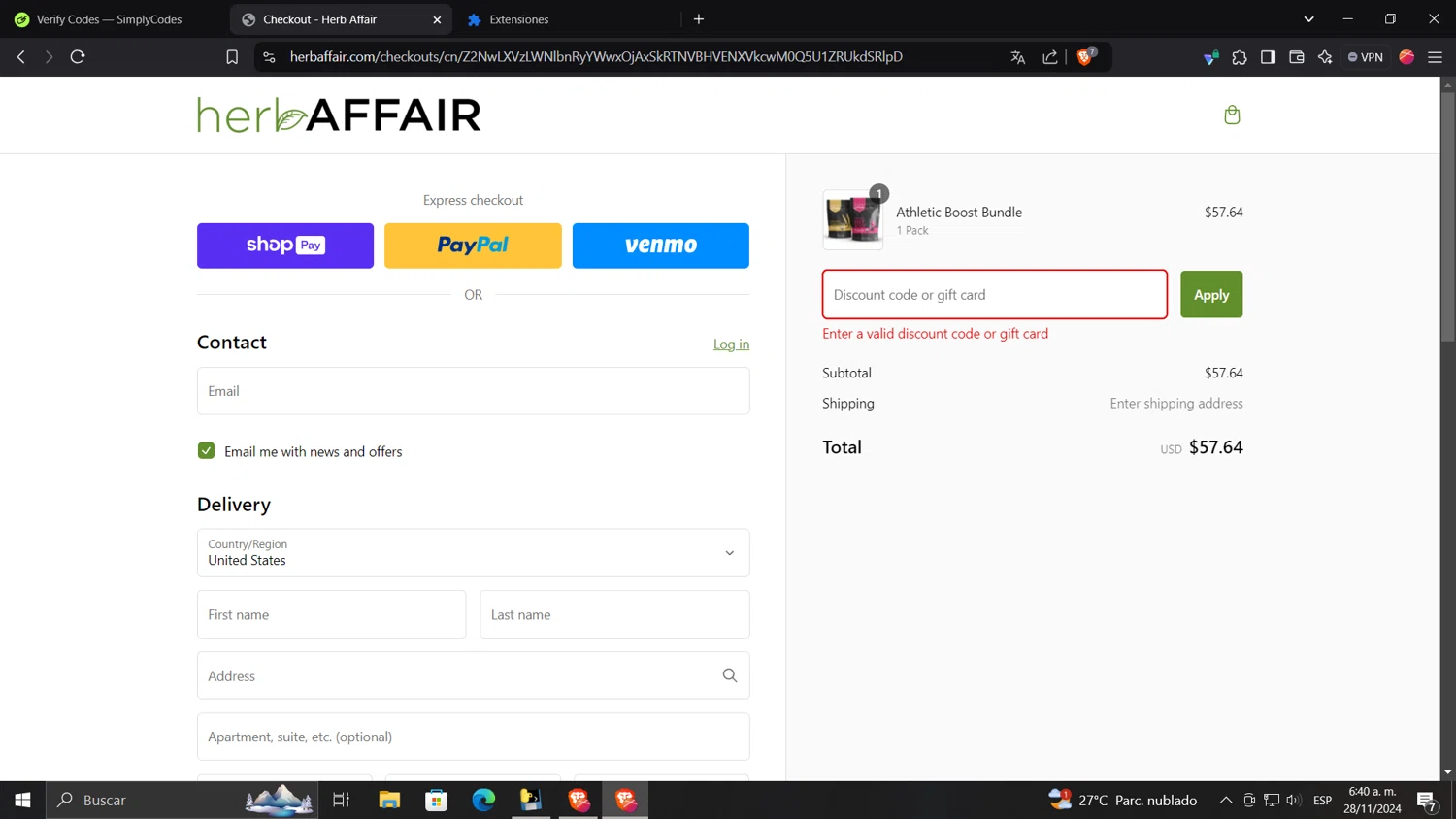The image size is (1456, 819).
Task: Click the browser forward arrow
Action: coord(49,57)
